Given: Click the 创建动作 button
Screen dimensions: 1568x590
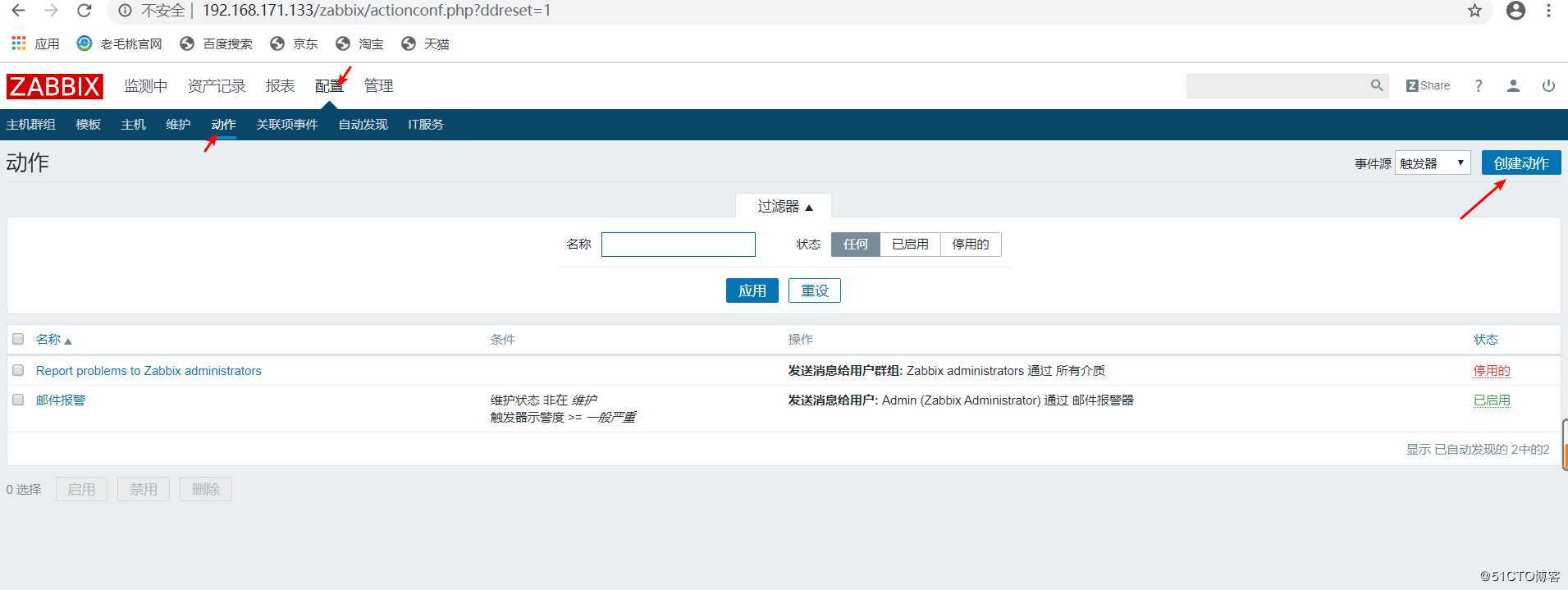Looking at the screenshot, I should tap(1521, 163).
